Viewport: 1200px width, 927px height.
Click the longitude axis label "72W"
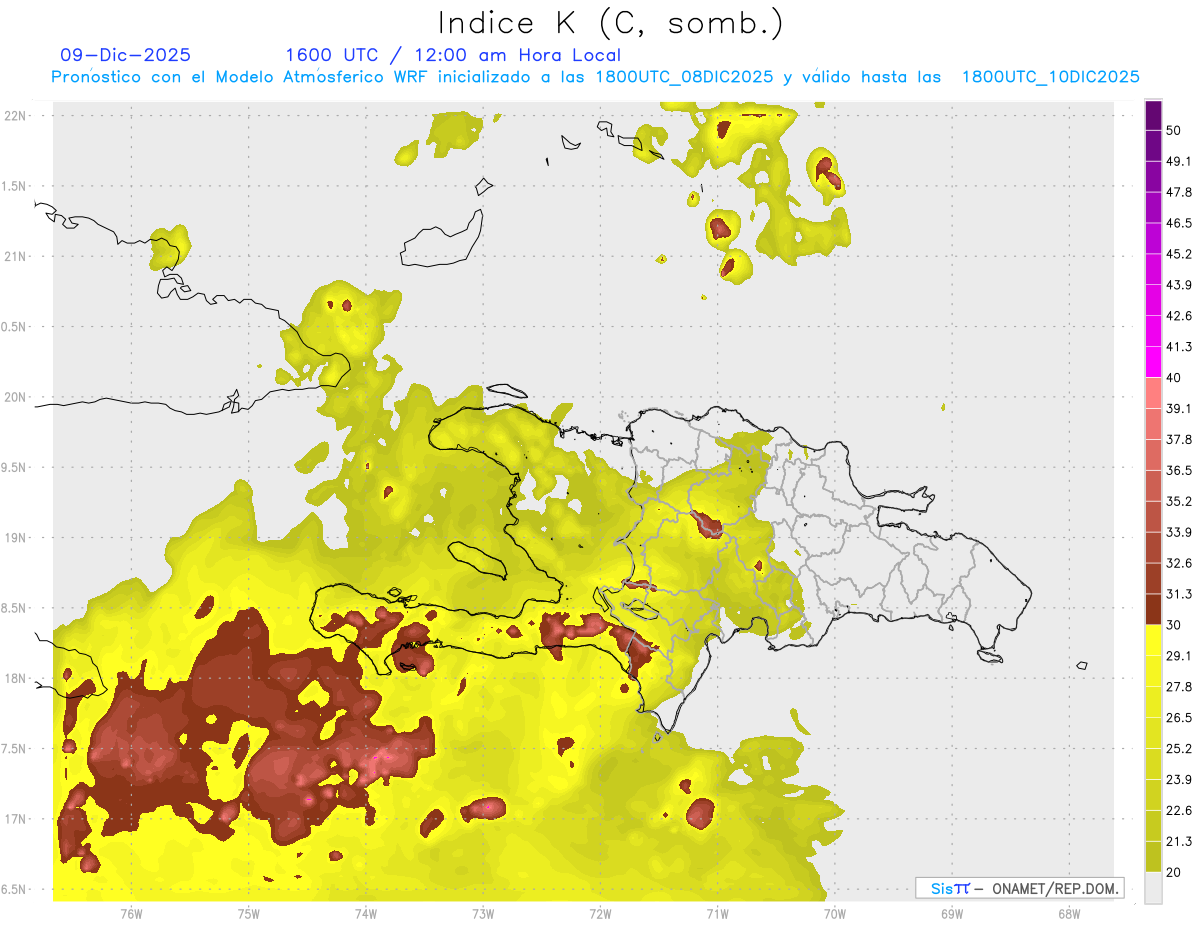click(600, 913)
